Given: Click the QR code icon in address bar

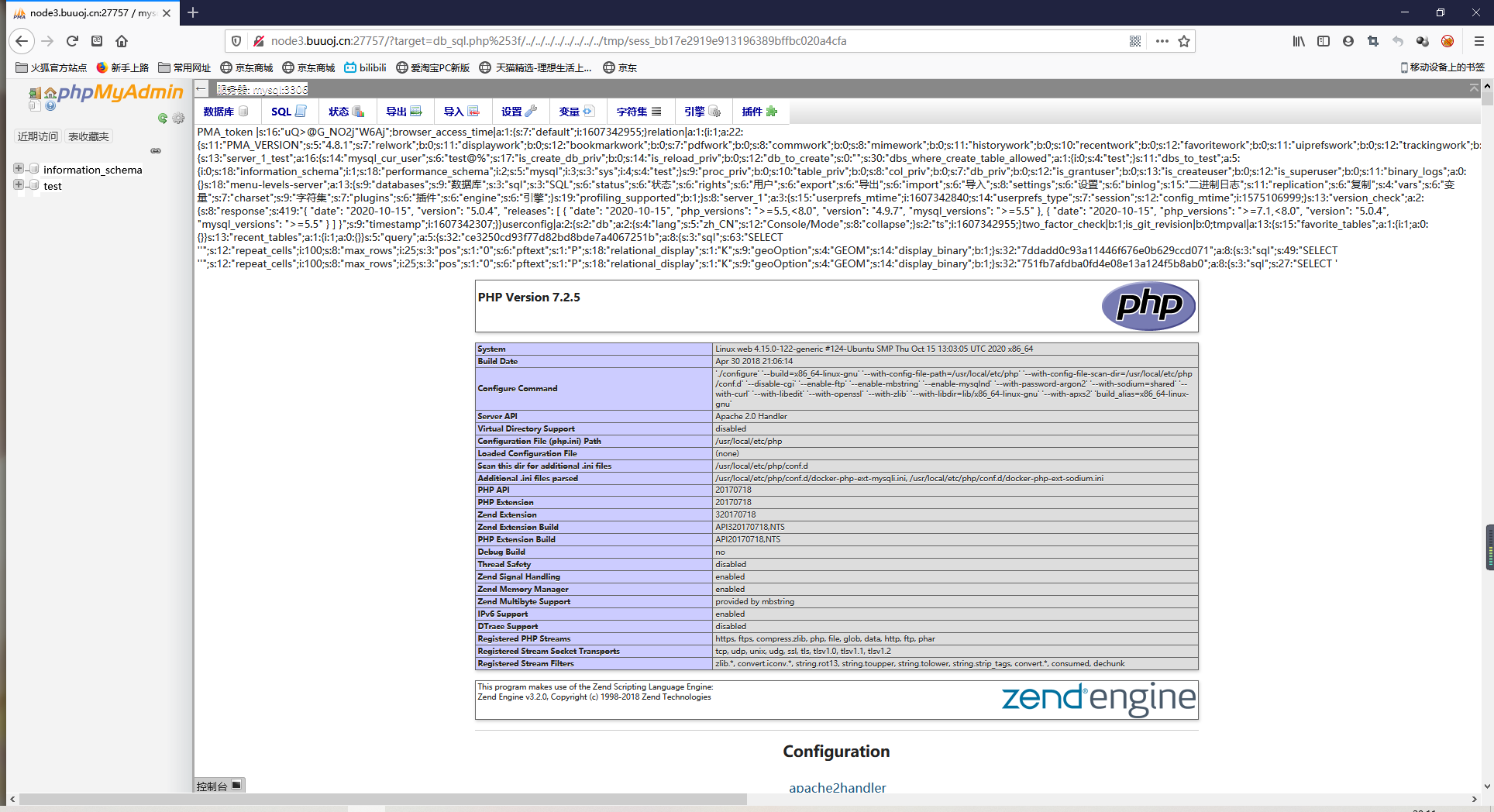Looking at the screenshot, I should pyautogui.click(x=1135, y=41).
